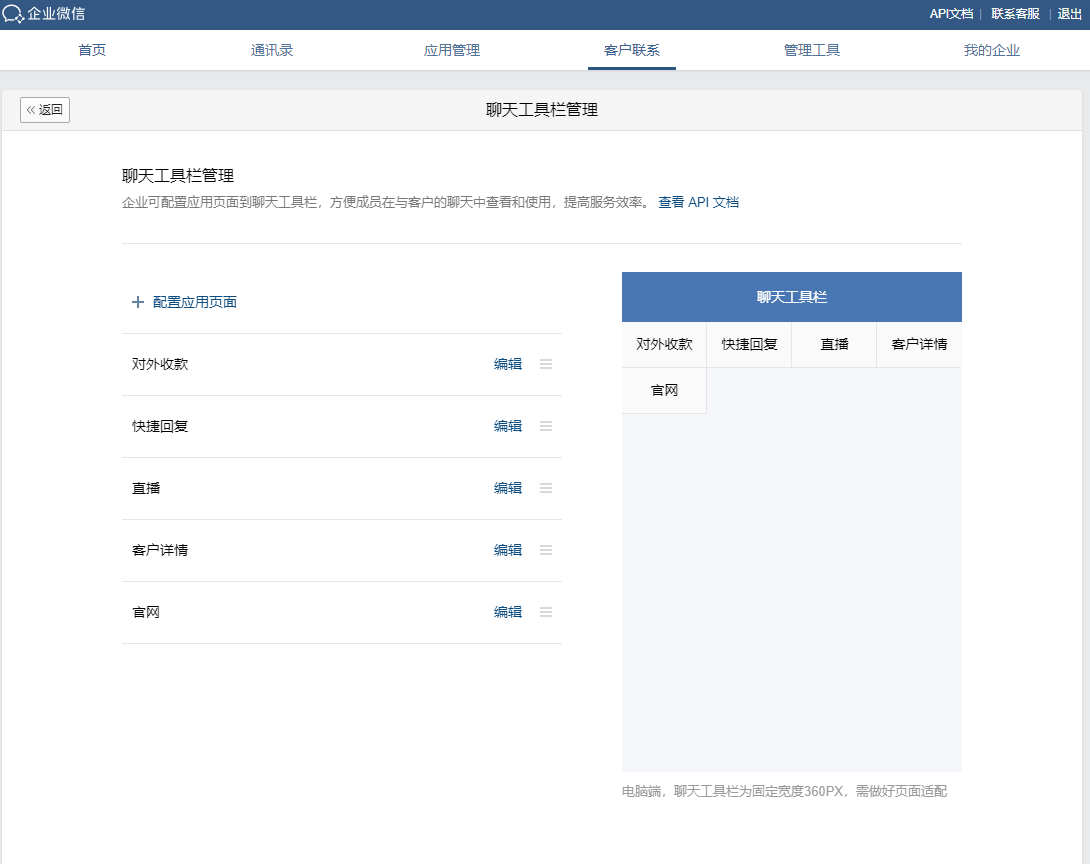
Task: Open the 管理工具 section
Action: (811, 49)
